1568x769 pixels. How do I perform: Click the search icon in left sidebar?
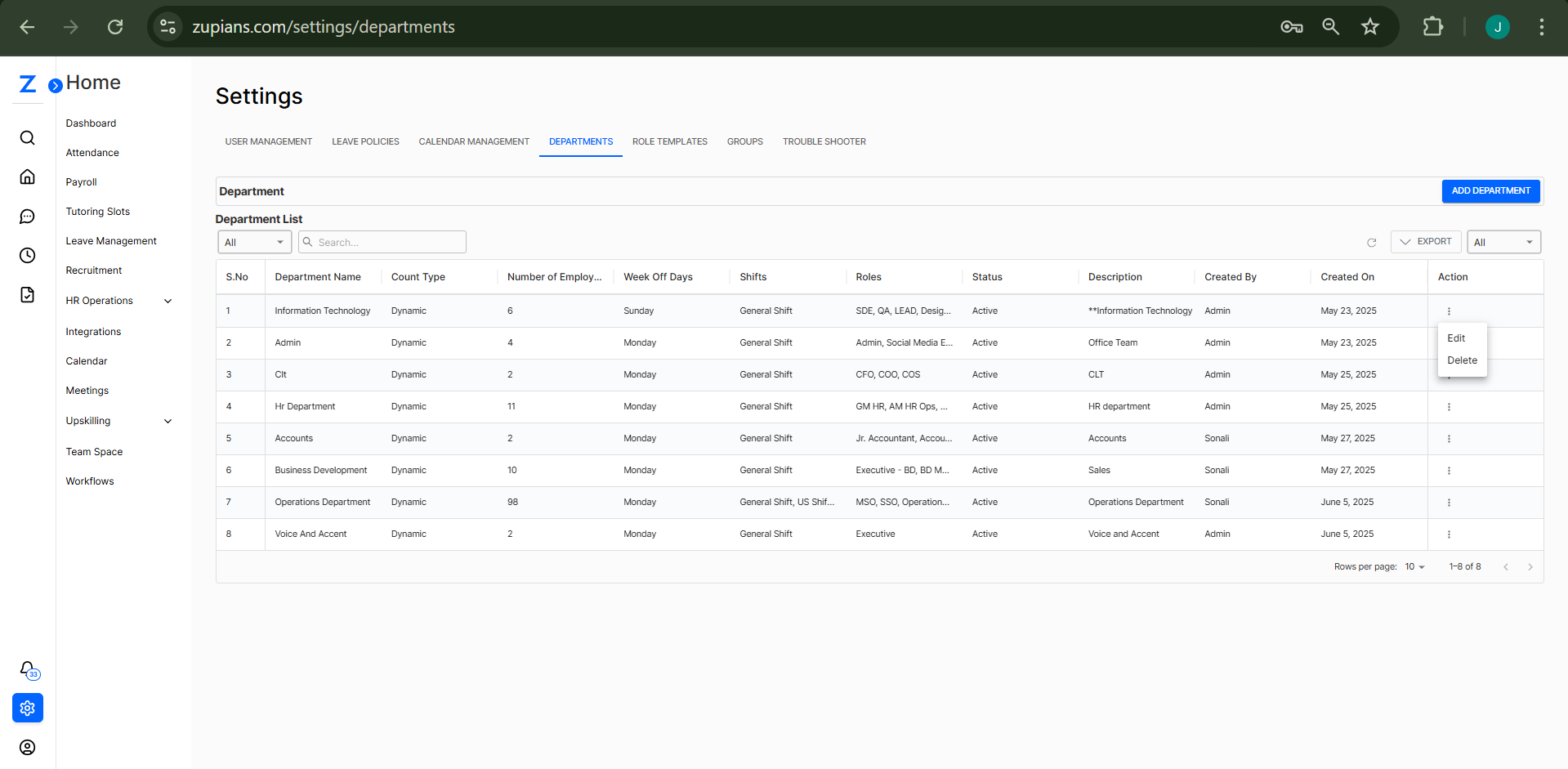(x=27, y=137)
